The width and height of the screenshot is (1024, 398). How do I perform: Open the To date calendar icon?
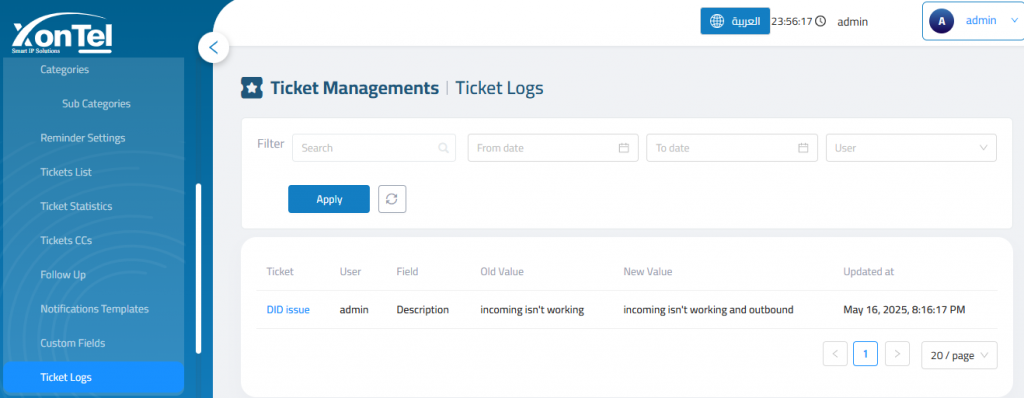pyautogui.click(x=803, y=148)
